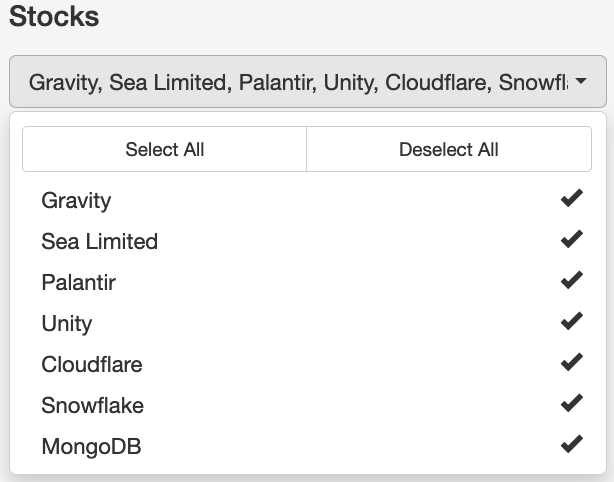Click the dropdown caret arrow icon

581,82
